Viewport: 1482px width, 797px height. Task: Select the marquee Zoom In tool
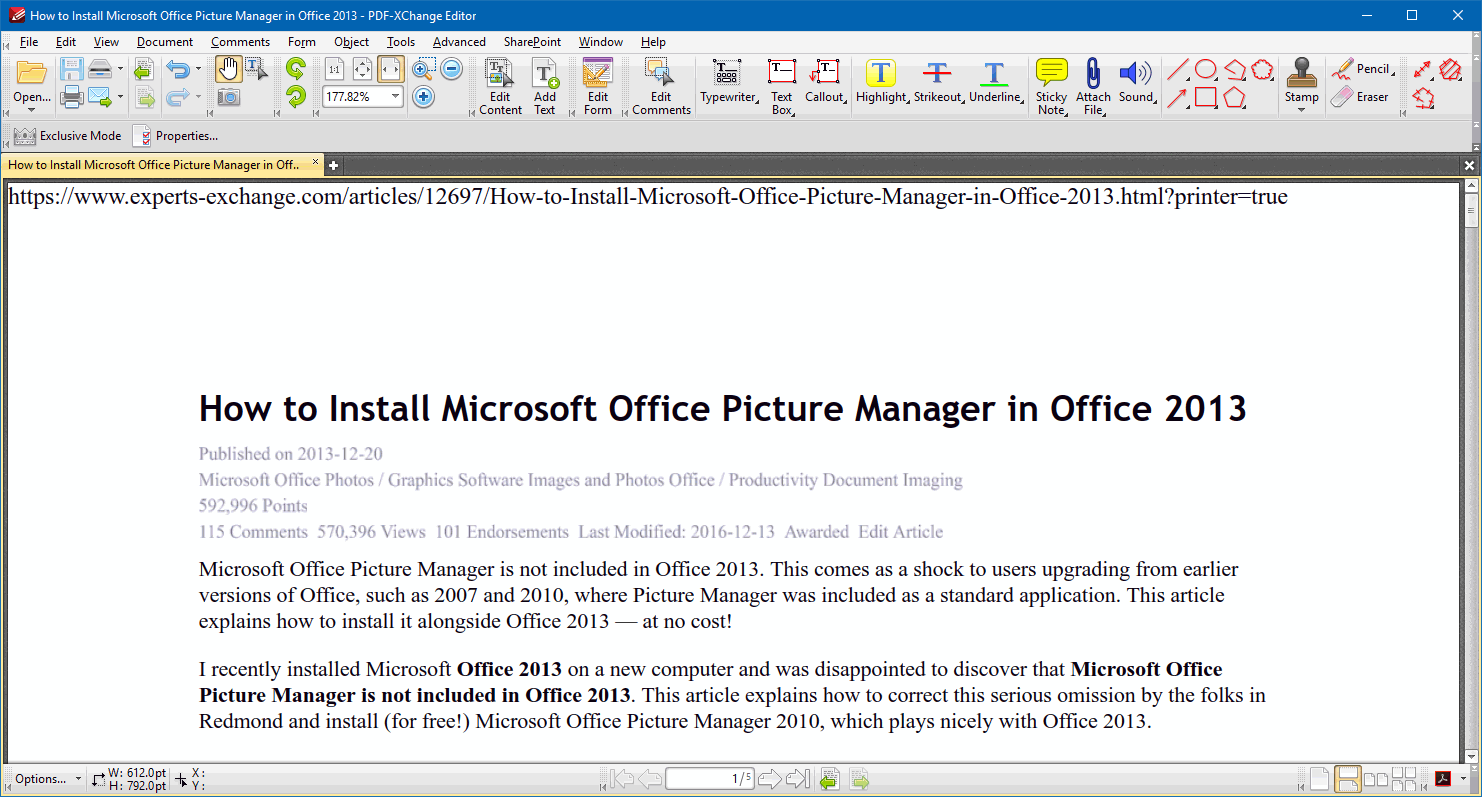coord(423,69)
